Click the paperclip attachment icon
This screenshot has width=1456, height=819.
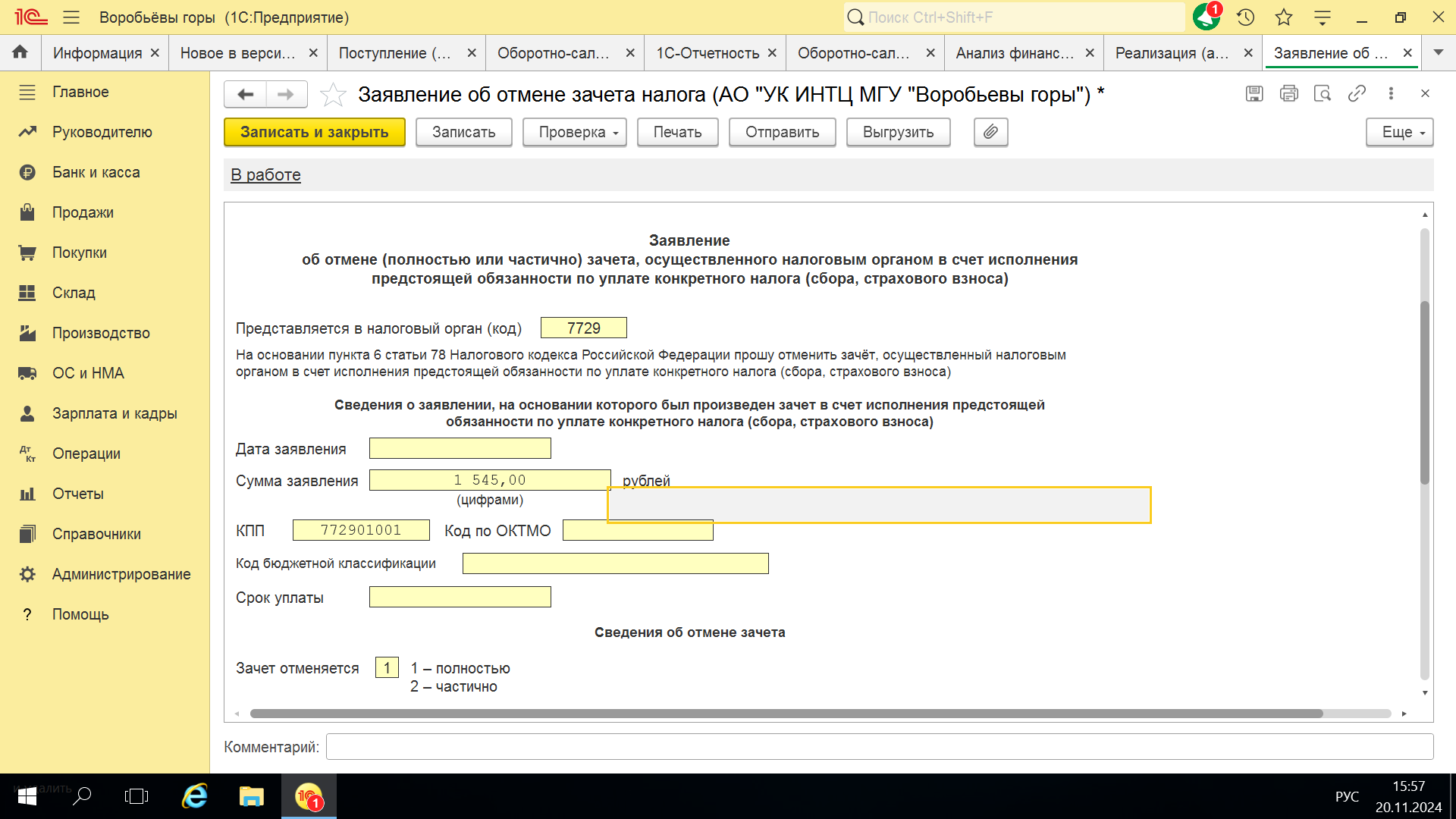(990, 132)
